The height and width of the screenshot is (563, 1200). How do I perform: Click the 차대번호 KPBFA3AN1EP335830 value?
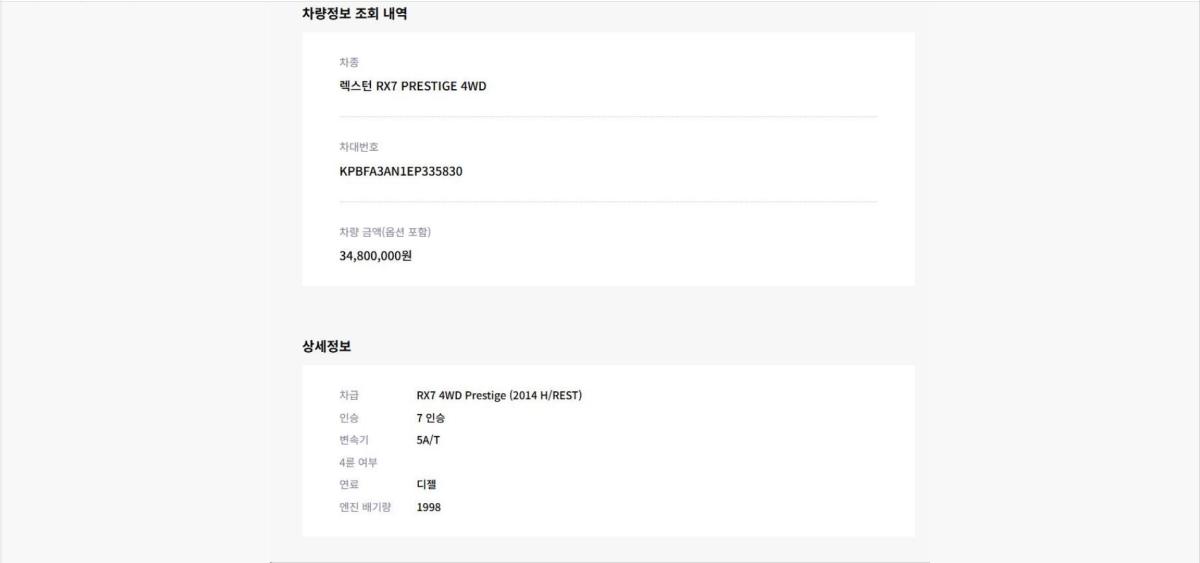coord(401,171)
